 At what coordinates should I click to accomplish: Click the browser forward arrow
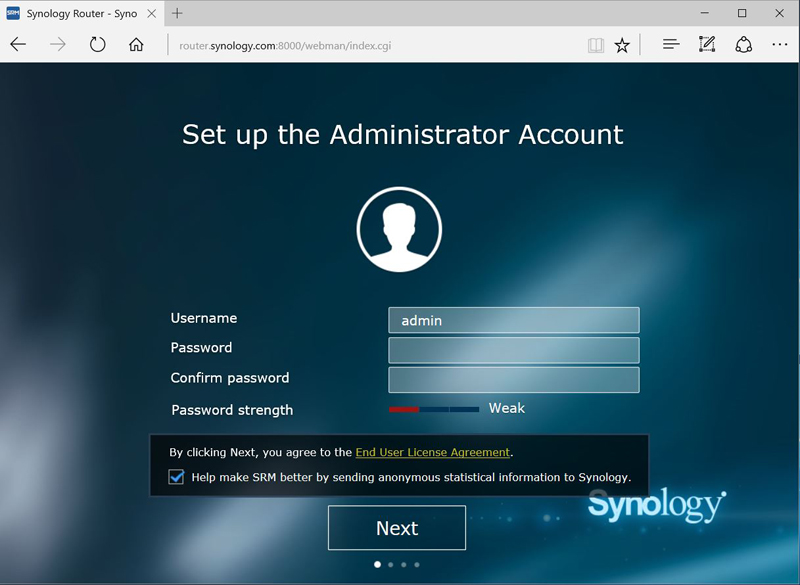58,44
